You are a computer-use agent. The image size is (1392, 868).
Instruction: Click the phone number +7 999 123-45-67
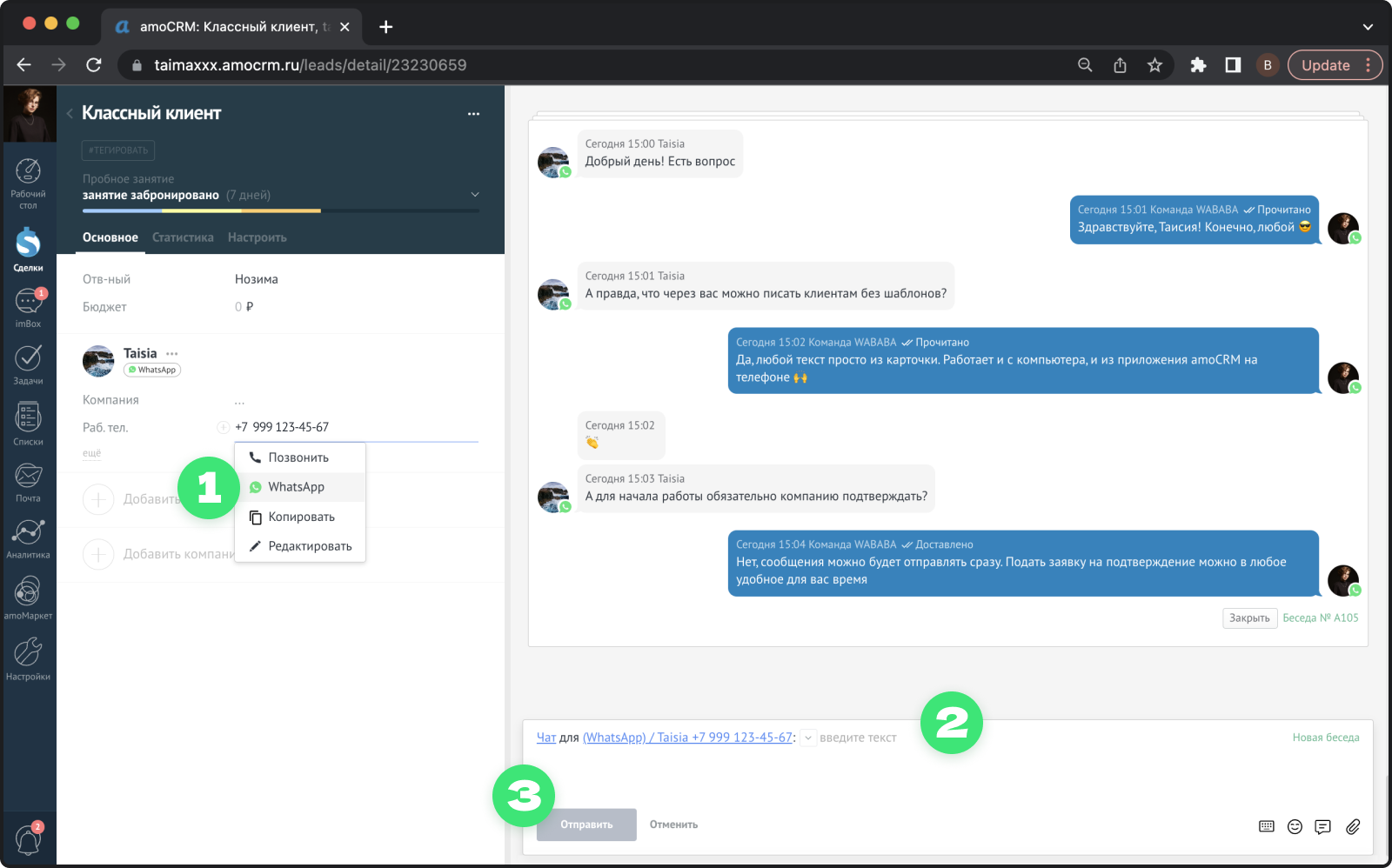point(282,427)
